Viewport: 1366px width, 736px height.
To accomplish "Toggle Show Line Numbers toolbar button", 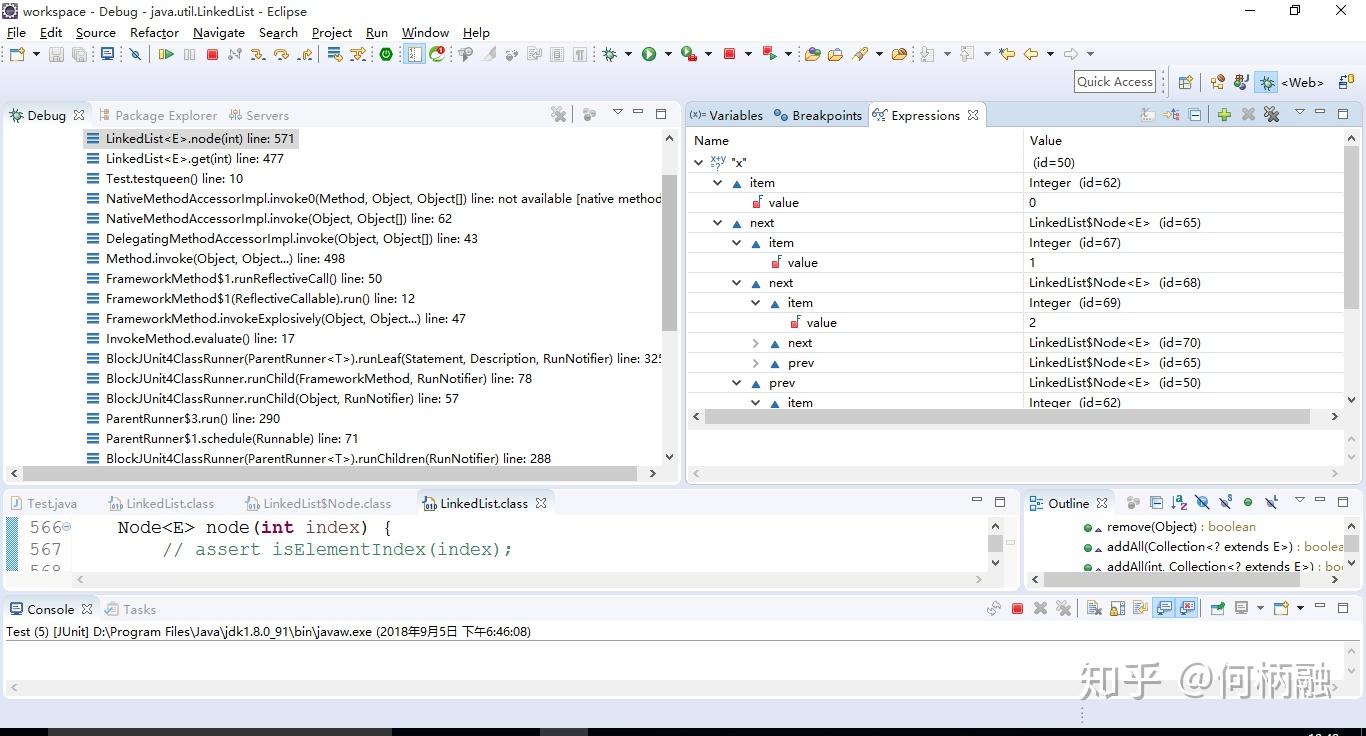I will click(x=414, y=54).
